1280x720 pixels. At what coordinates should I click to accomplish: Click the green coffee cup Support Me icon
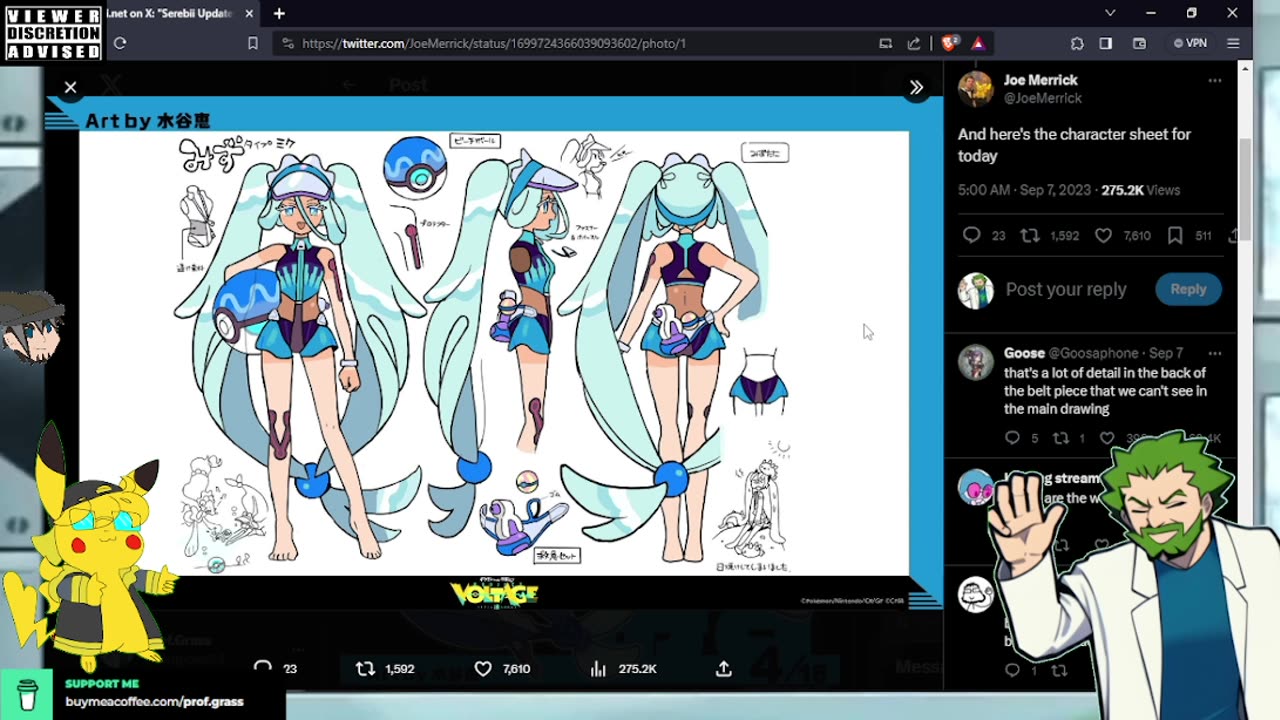(x=28, y=692)
